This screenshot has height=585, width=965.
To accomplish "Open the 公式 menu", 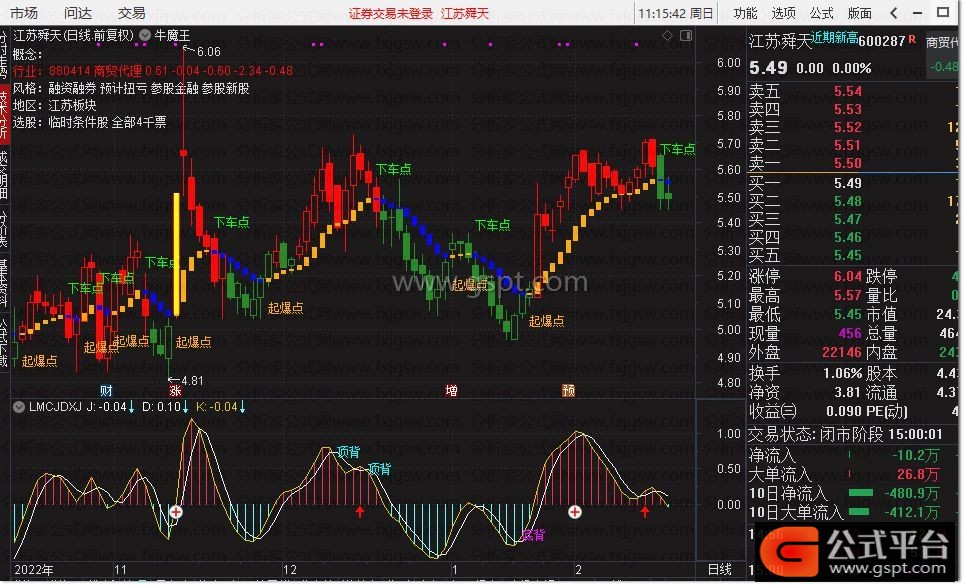I will pos(822,13).
